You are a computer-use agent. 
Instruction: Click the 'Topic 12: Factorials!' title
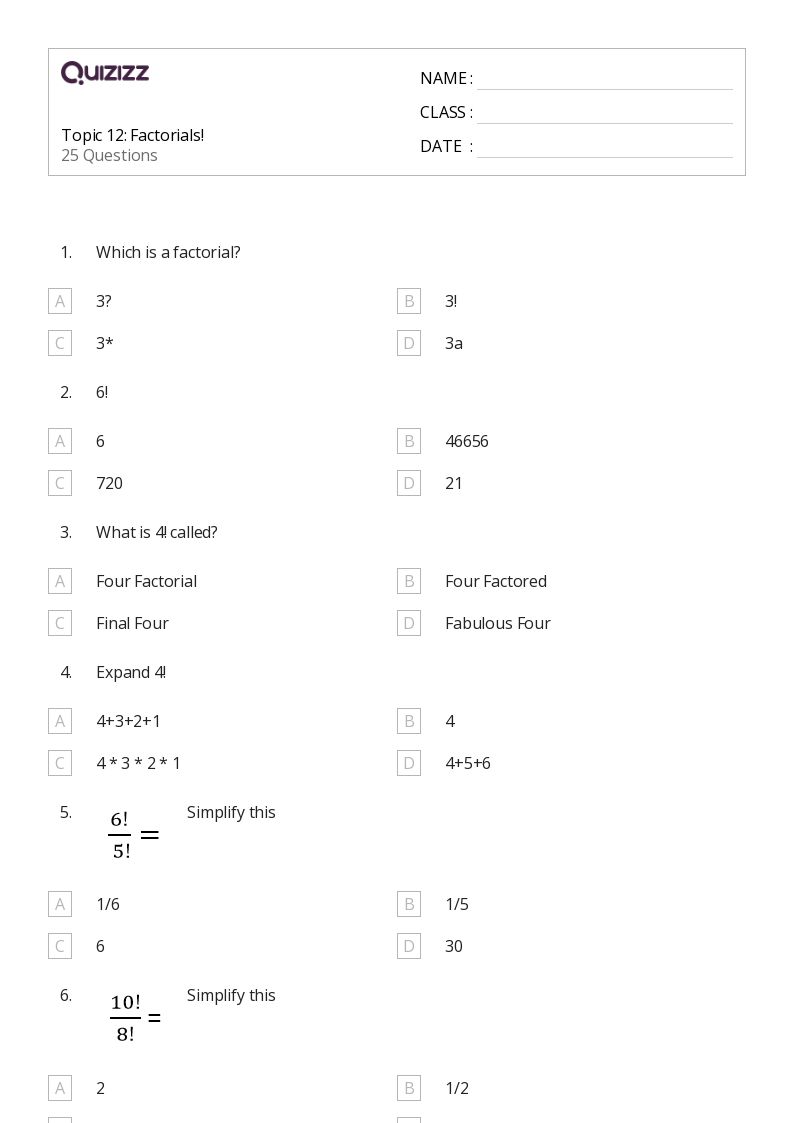click(x=133, y=135)
